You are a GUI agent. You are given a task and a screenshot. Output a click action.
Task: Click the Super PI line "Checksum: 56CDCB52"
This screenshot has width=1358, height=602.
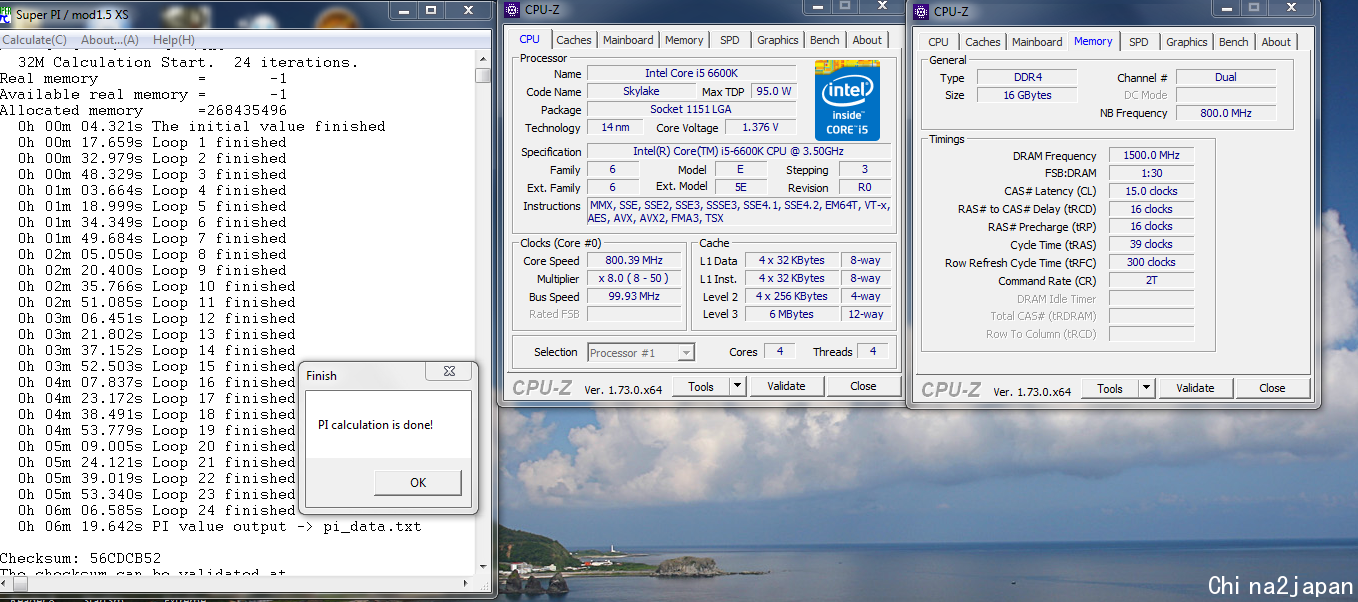[80, 558]
